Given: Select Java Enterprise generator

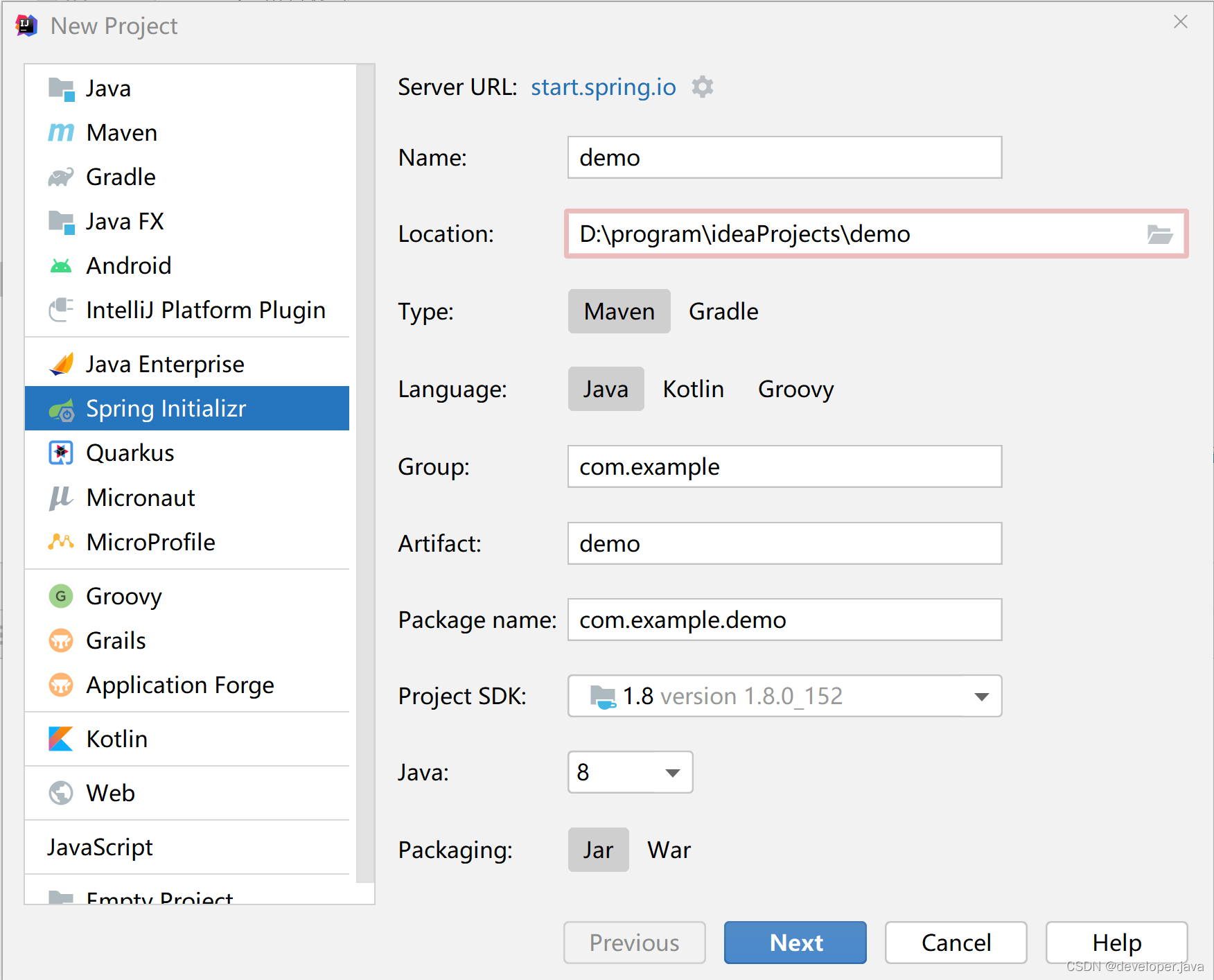Looking at the screenshot, I should (x=187, y=364).
